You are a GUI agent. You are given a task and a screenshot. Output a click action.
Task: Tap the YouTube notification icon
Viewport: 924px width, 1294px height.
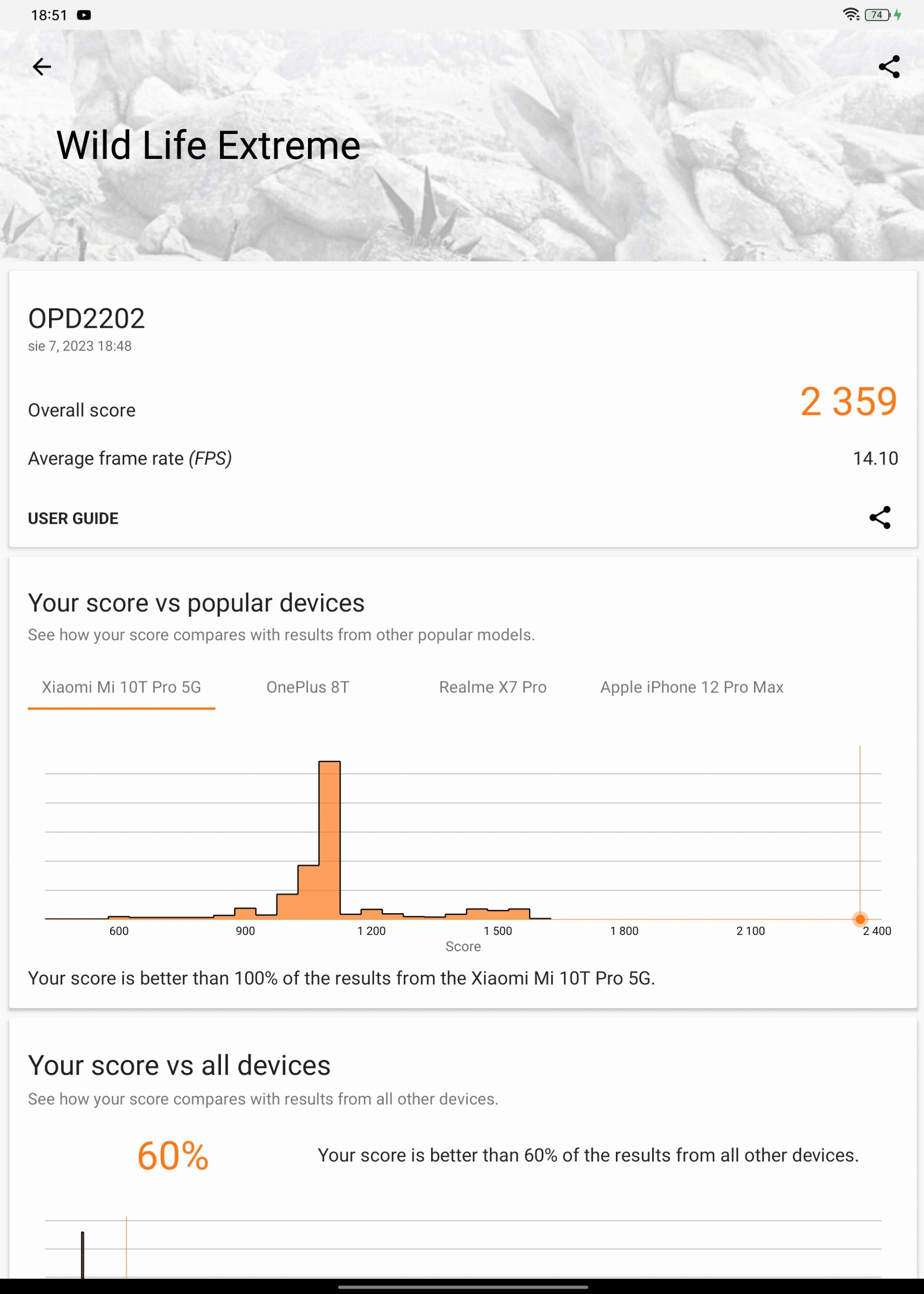[x=84, y=15]
